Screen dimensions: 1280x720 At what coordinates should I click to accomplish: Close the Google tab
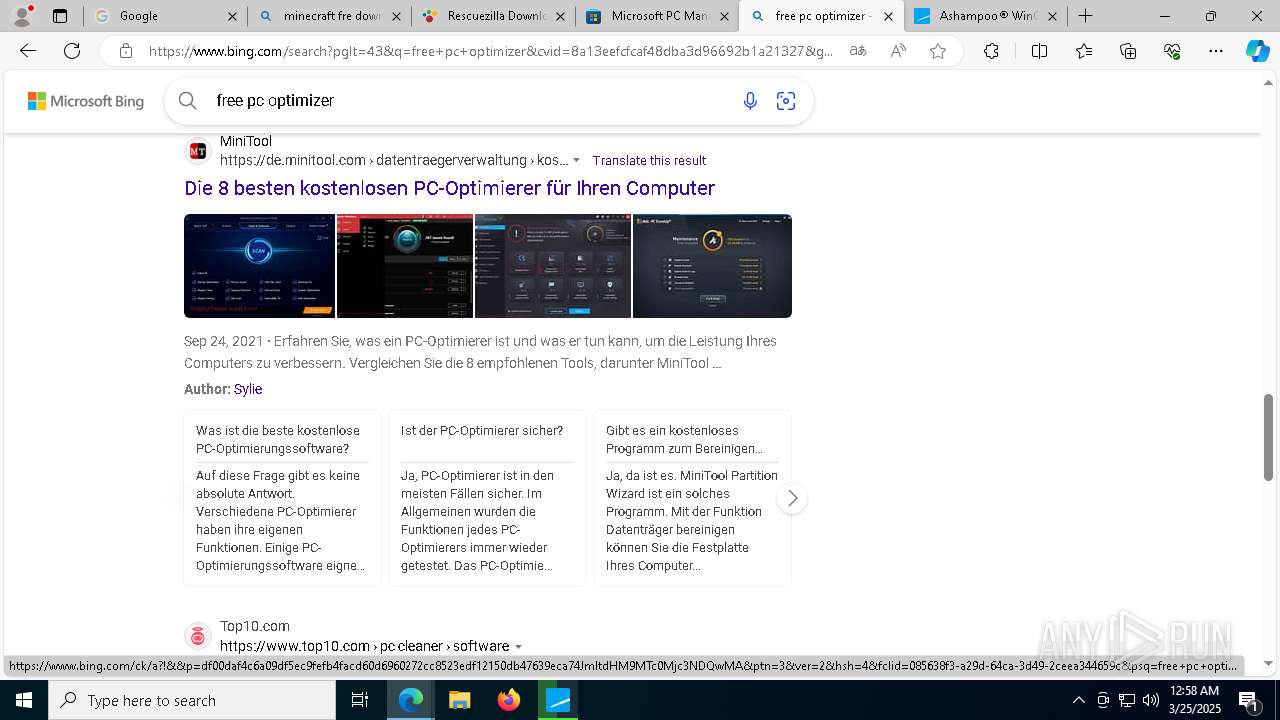pos(232,16)
